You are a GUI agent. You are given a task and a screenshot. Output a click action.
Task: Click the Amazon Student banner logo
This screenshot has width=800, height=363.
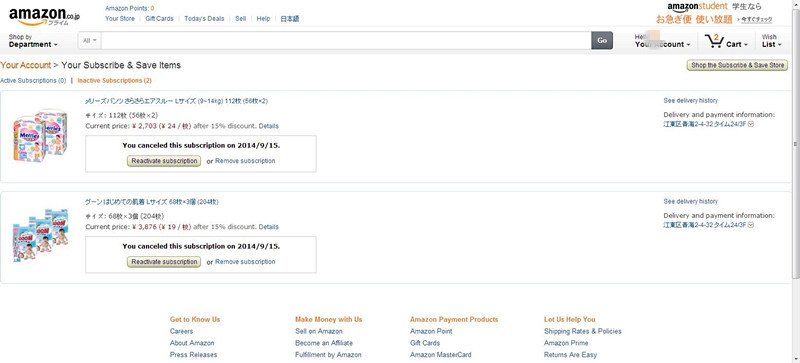[698, 7]
